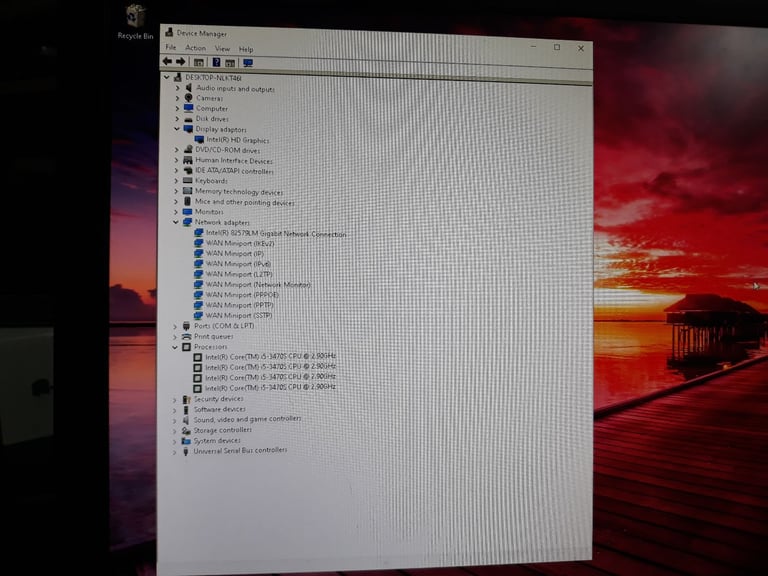Image resolution: width=768 pixels, height=576 pixels.
Task: Click the Intel(R) HD Graphics adapter icon
Action: point(199,140)
